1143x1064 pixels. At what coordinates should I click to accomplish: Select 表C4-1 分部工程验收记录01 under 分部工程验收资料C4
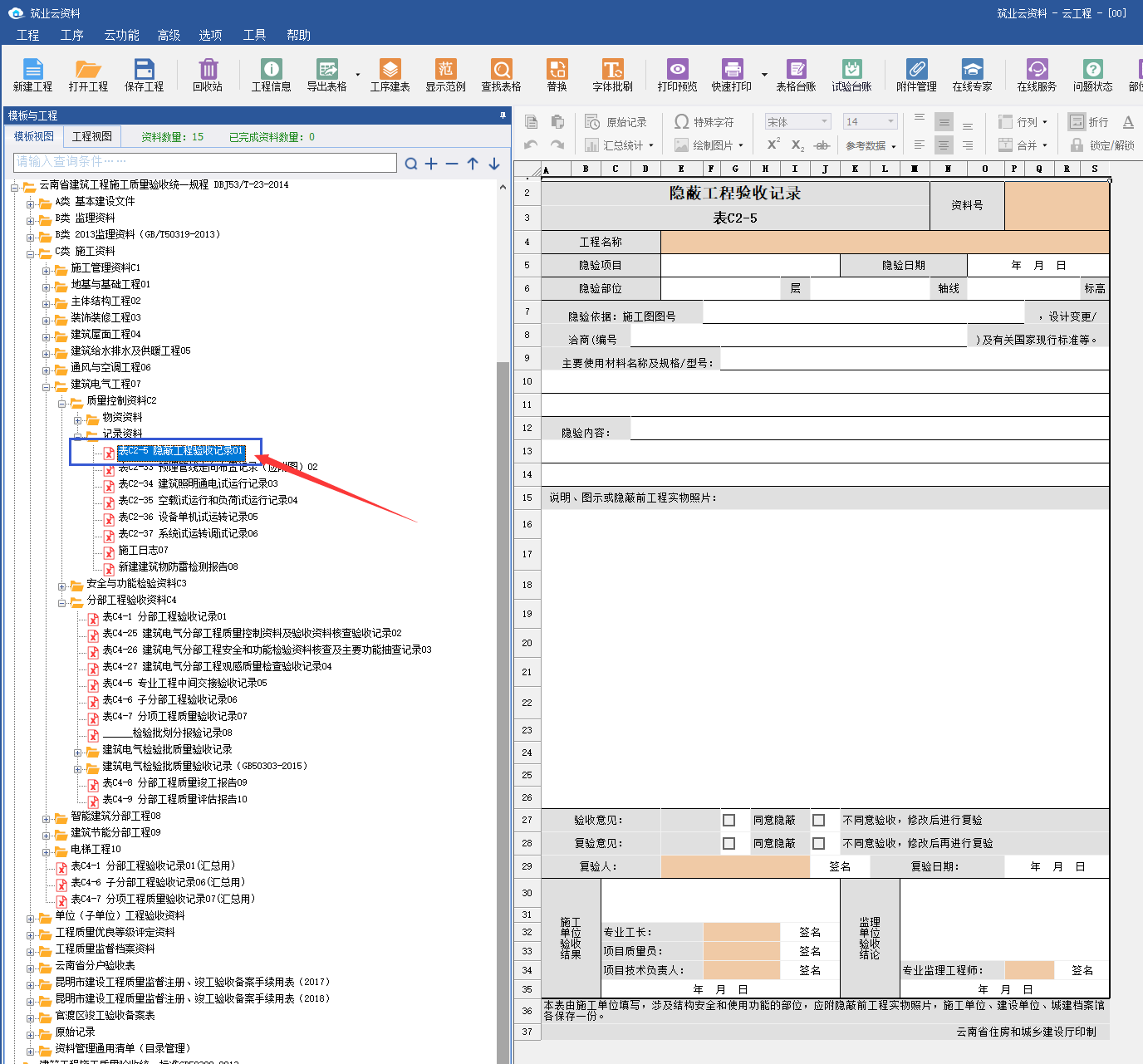pos(164,616)
